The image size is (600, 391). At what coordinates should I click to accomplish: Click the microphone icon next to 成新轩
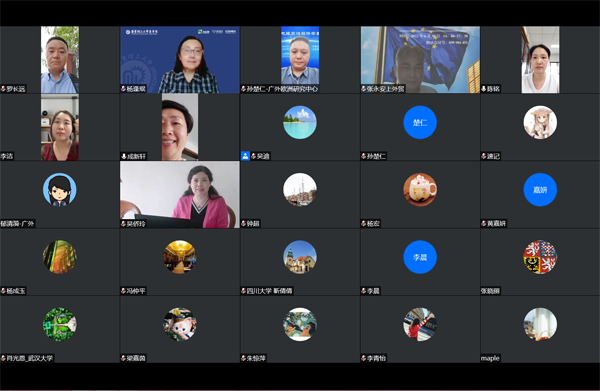pyautogui.click(x=124, y=156)
